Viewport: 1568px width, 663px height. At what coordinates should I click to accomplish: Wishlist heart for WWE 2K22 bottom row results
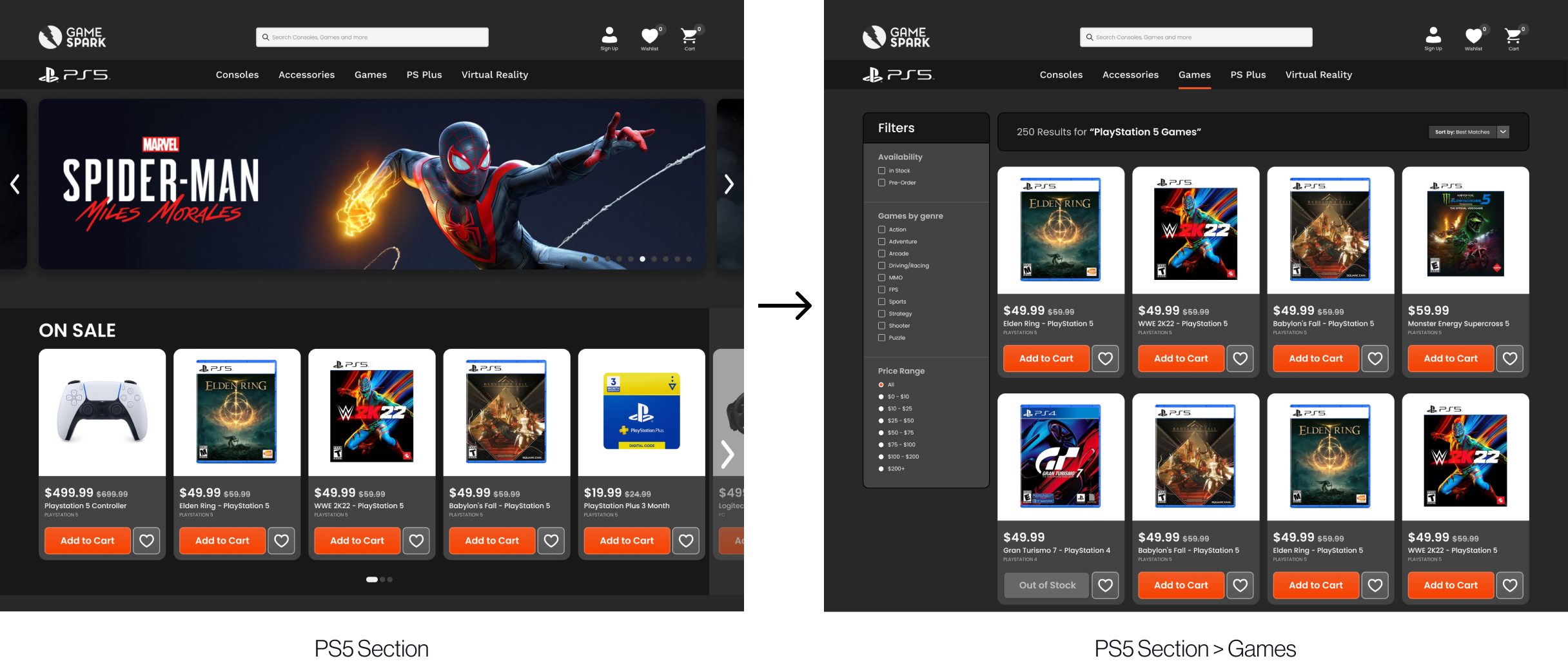pos(1510,585)
